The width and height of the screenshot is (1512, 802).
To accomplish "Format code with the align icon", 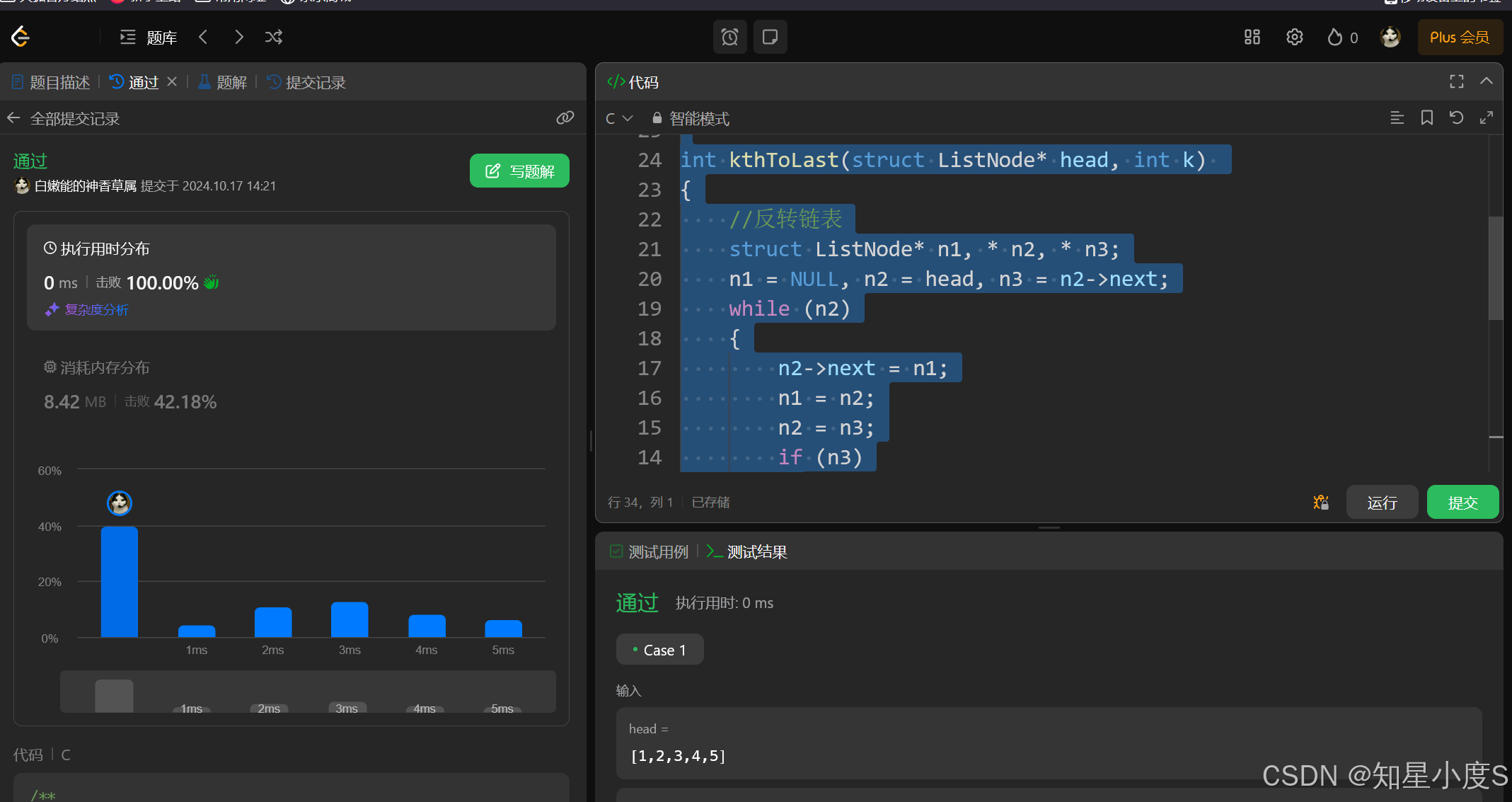I will pyautogui.click(x=1397, y=118).
